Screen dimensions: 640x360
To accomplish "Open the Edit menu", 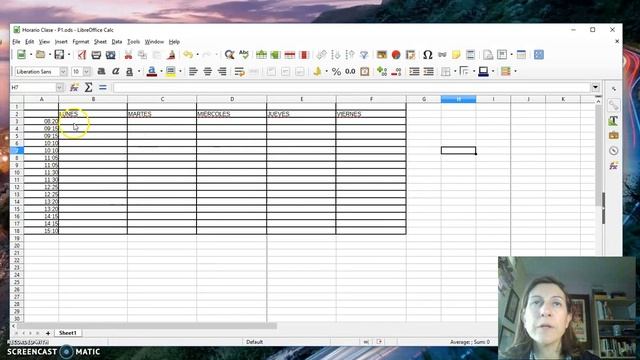I will (x=29, y=42).
